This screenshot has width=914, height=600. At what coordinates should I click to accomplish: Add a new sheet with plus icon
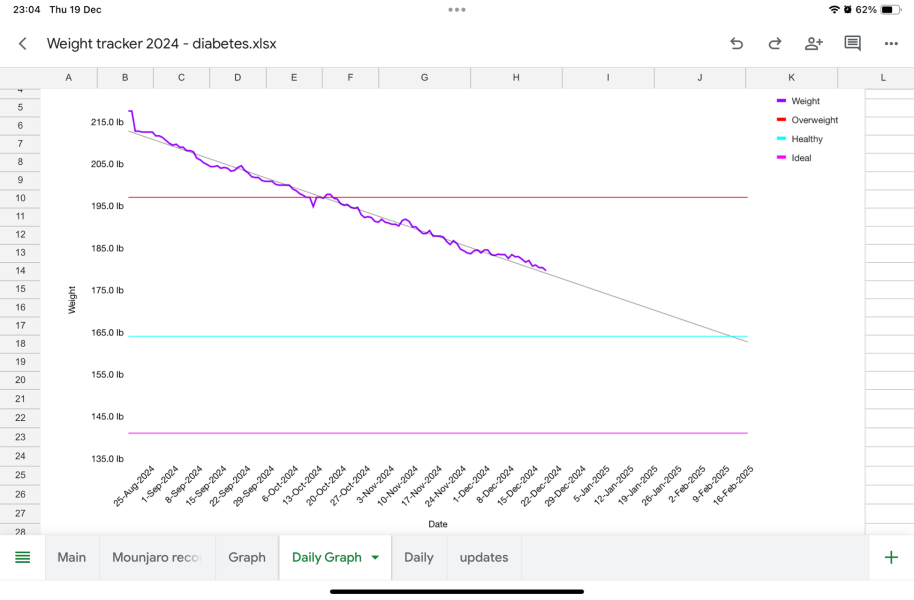click(x=891, y=557)
